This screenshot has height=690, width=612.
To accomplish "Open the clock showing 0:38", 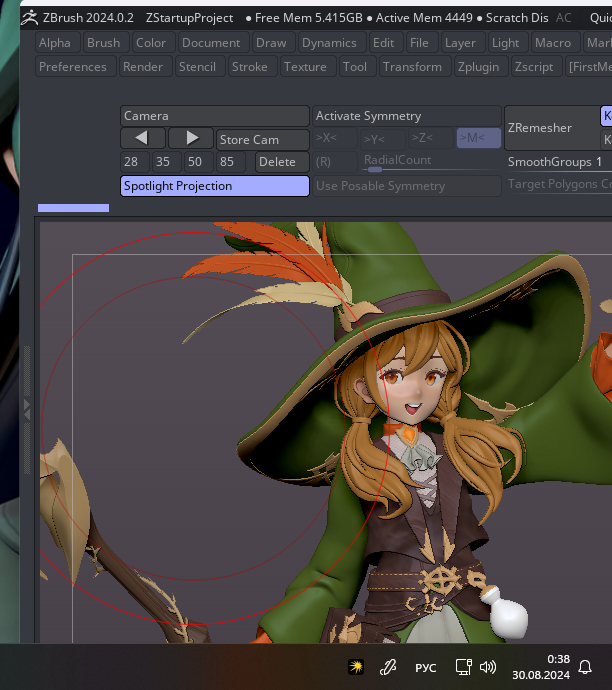I will [x=541, y=667].
